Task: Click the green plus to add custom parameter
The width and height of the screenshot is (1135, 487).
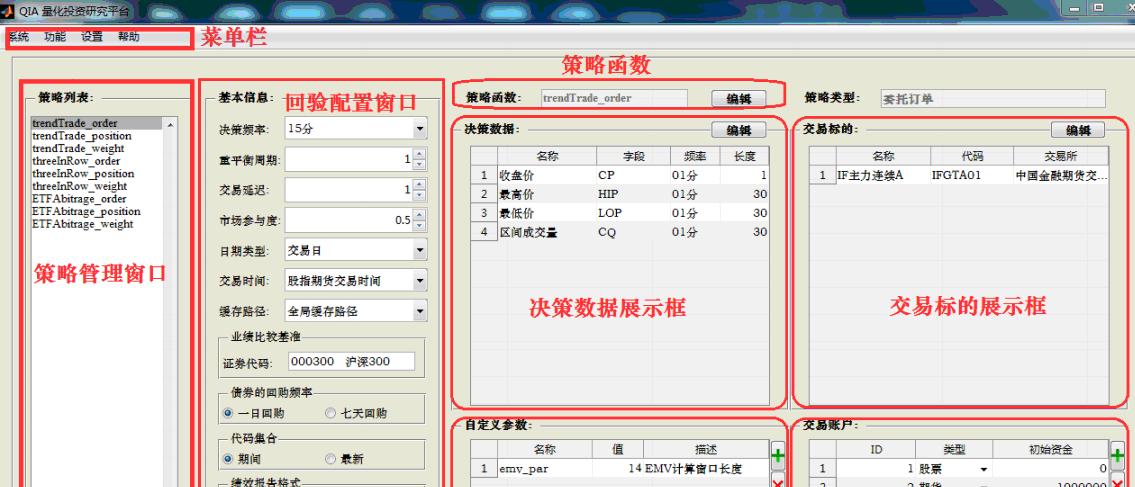Action: 778,454
